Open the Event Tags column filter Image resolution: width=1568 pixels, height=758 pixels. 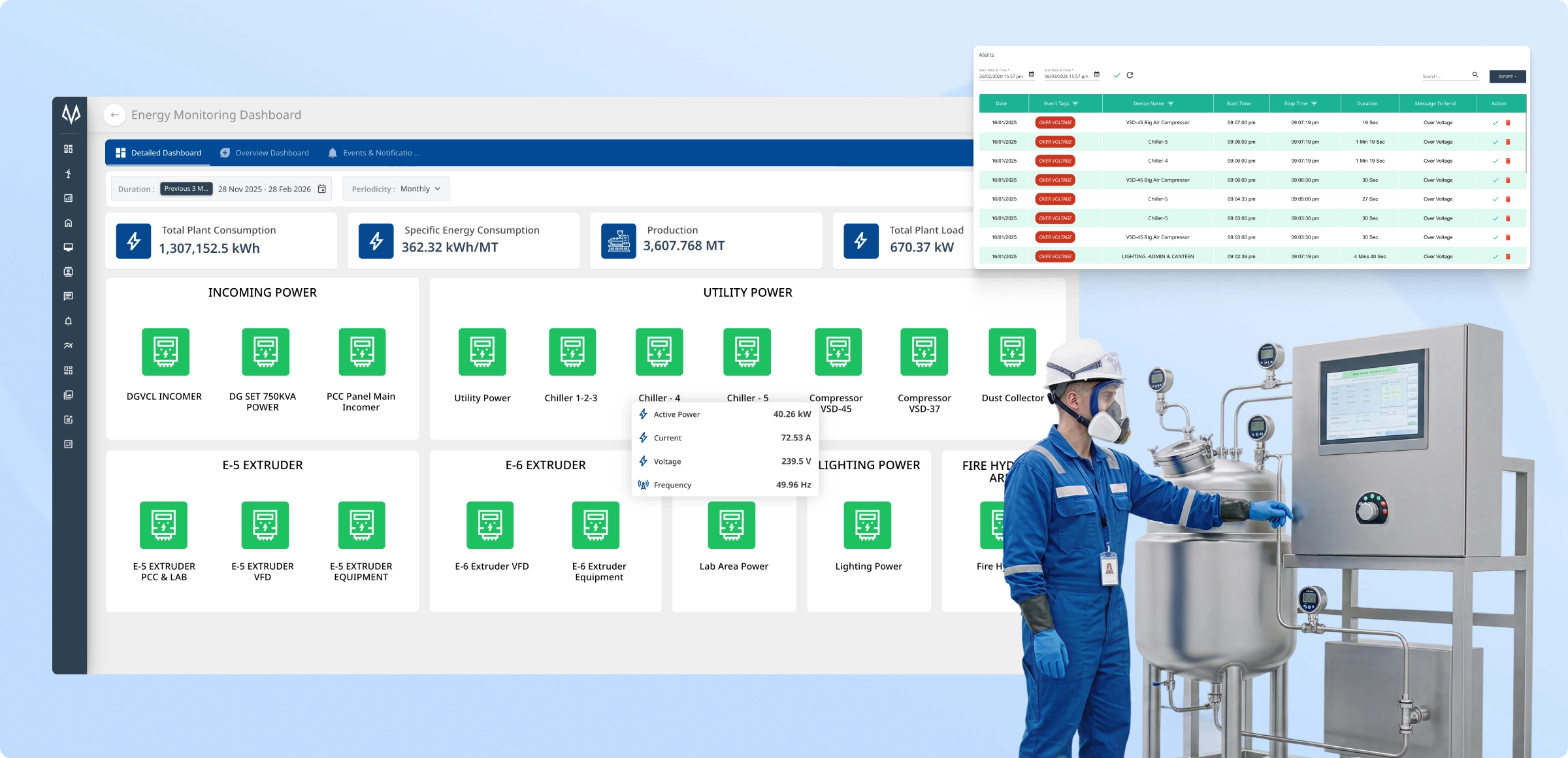[x=1075, y=104]
